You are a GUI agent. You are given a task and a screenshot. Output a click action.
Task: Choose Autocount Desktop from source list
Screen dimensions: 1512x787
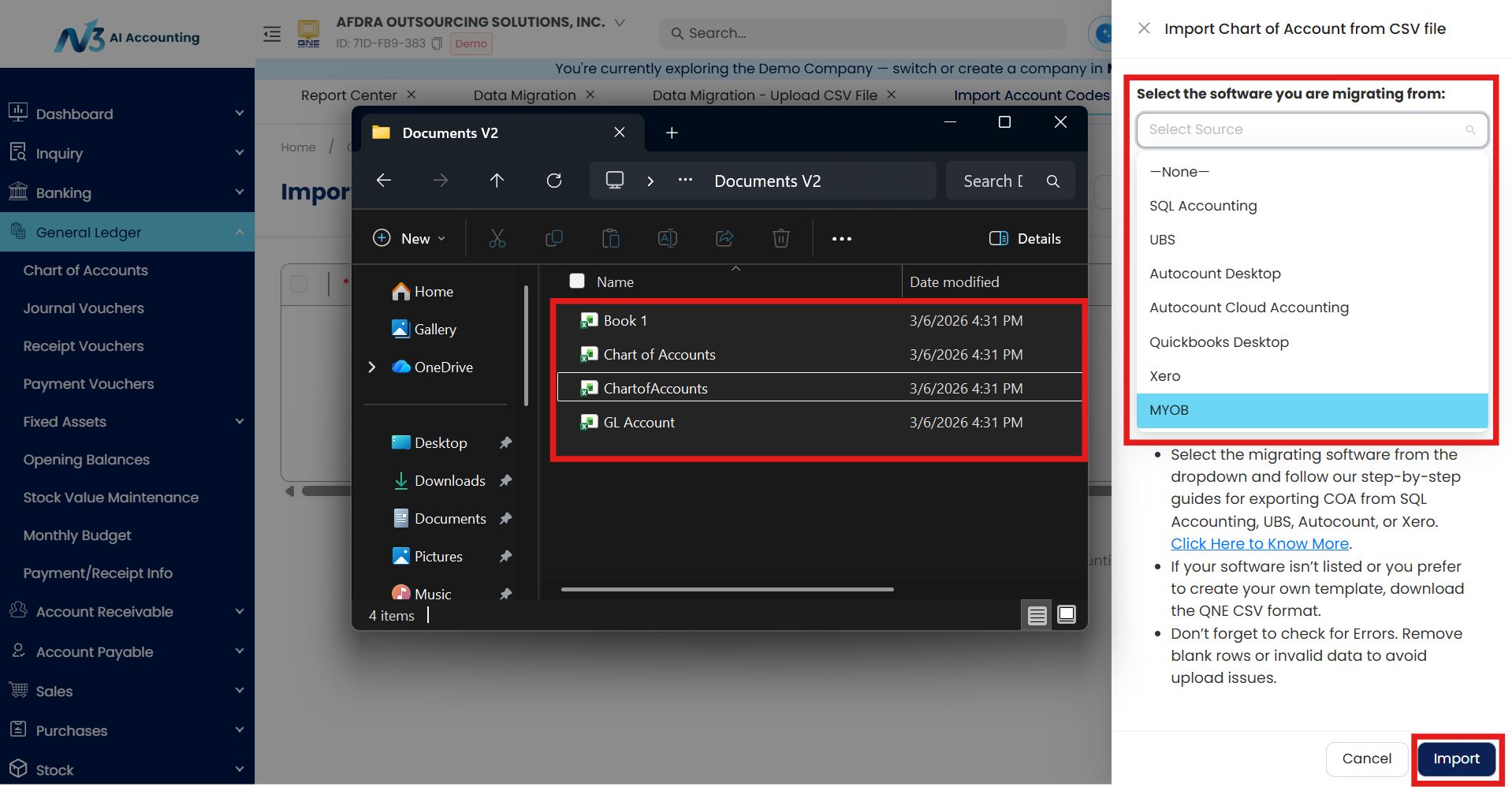pos(1312,274)
